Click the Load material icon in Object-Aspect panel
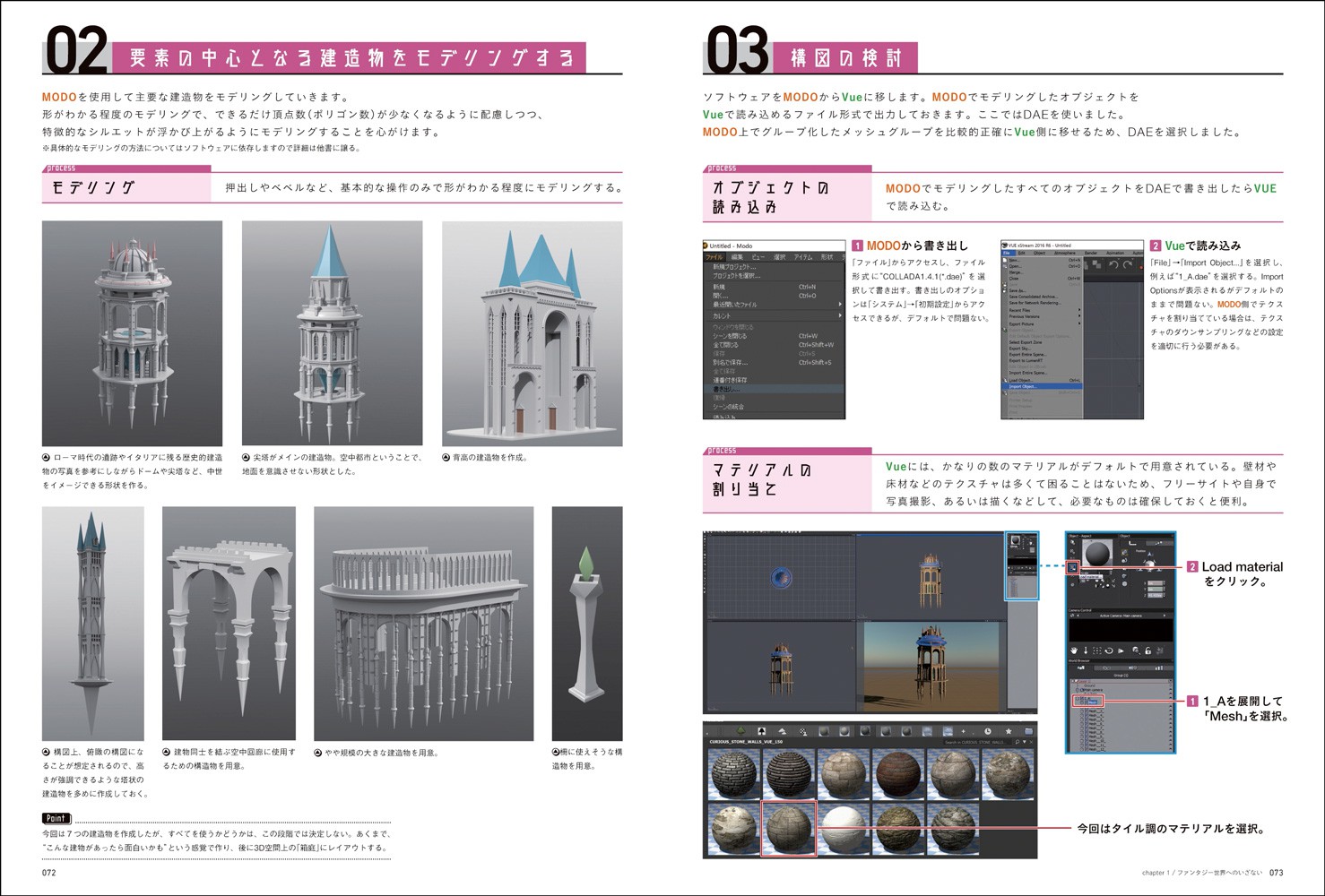1325x896 pixels. (1073, 567)
